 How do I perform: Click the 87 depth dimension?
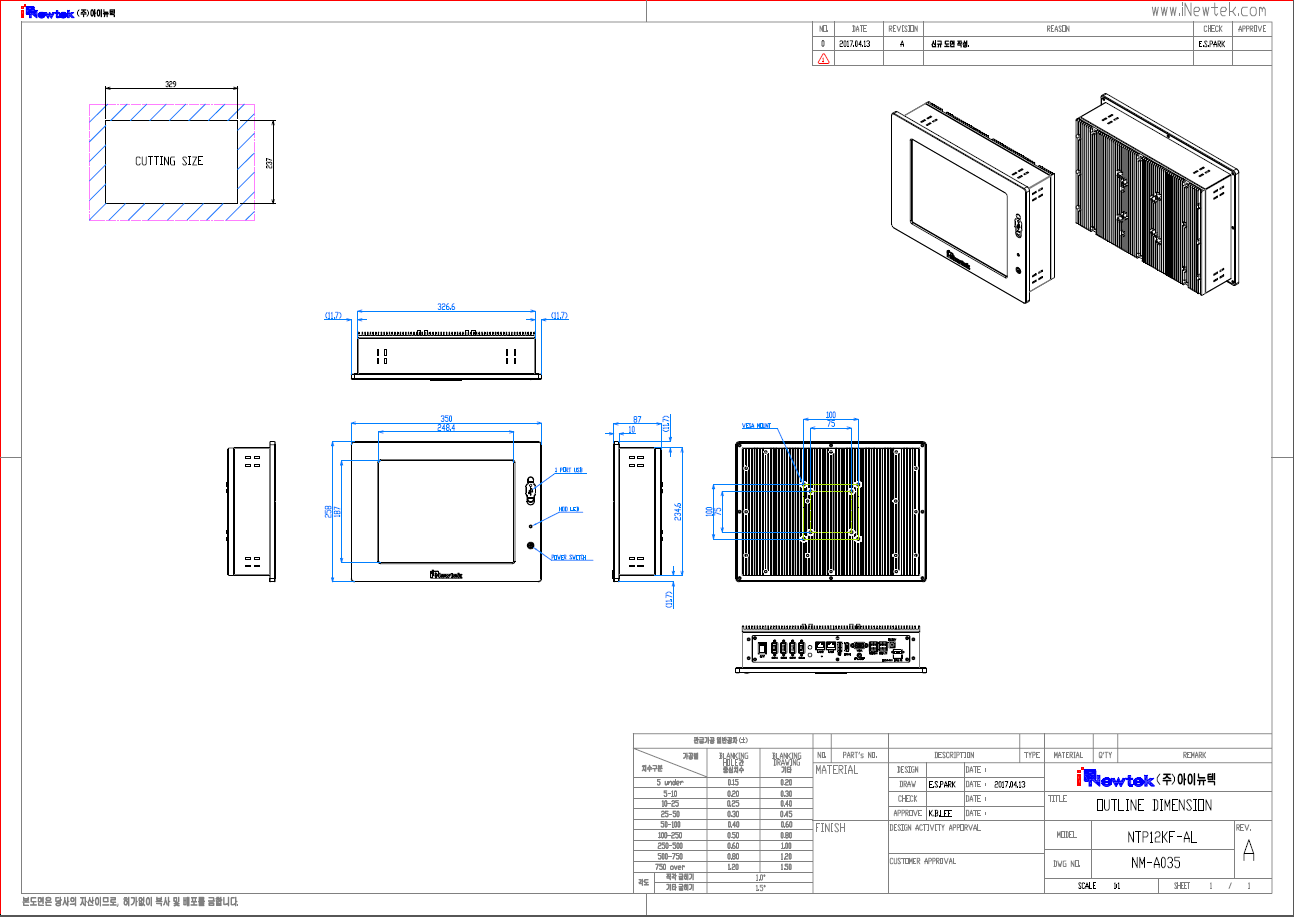click(x=638, y=419)
